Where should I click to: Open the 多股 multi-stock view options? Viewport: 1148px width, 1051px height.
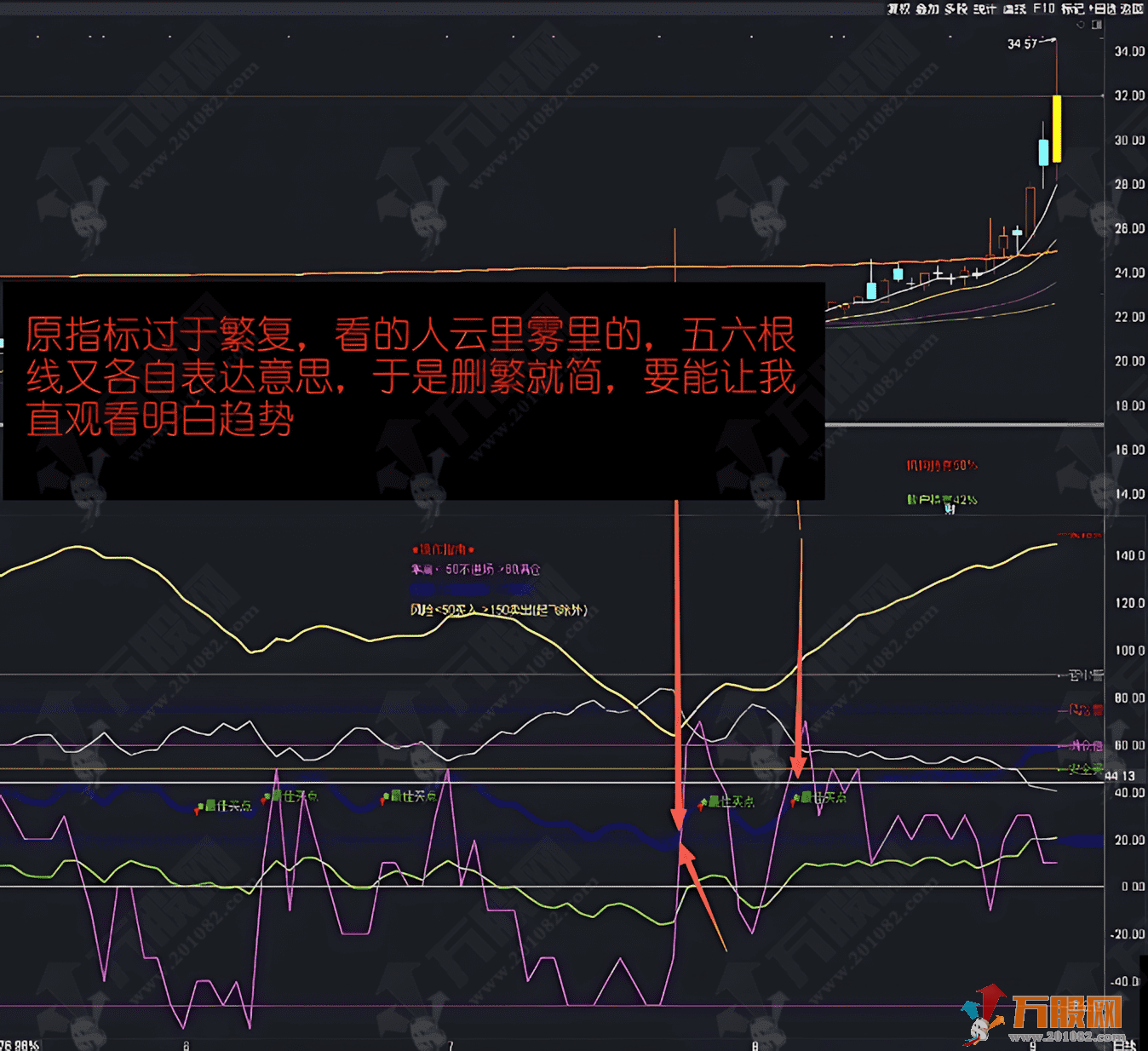point(956,10)
